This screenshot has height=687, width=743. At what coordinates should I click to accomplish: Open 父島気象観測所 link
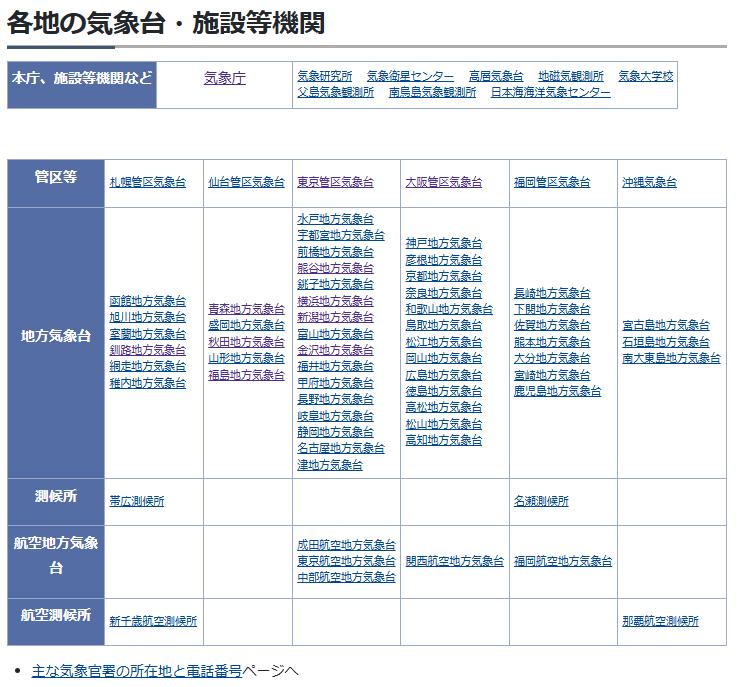[335, 92]
